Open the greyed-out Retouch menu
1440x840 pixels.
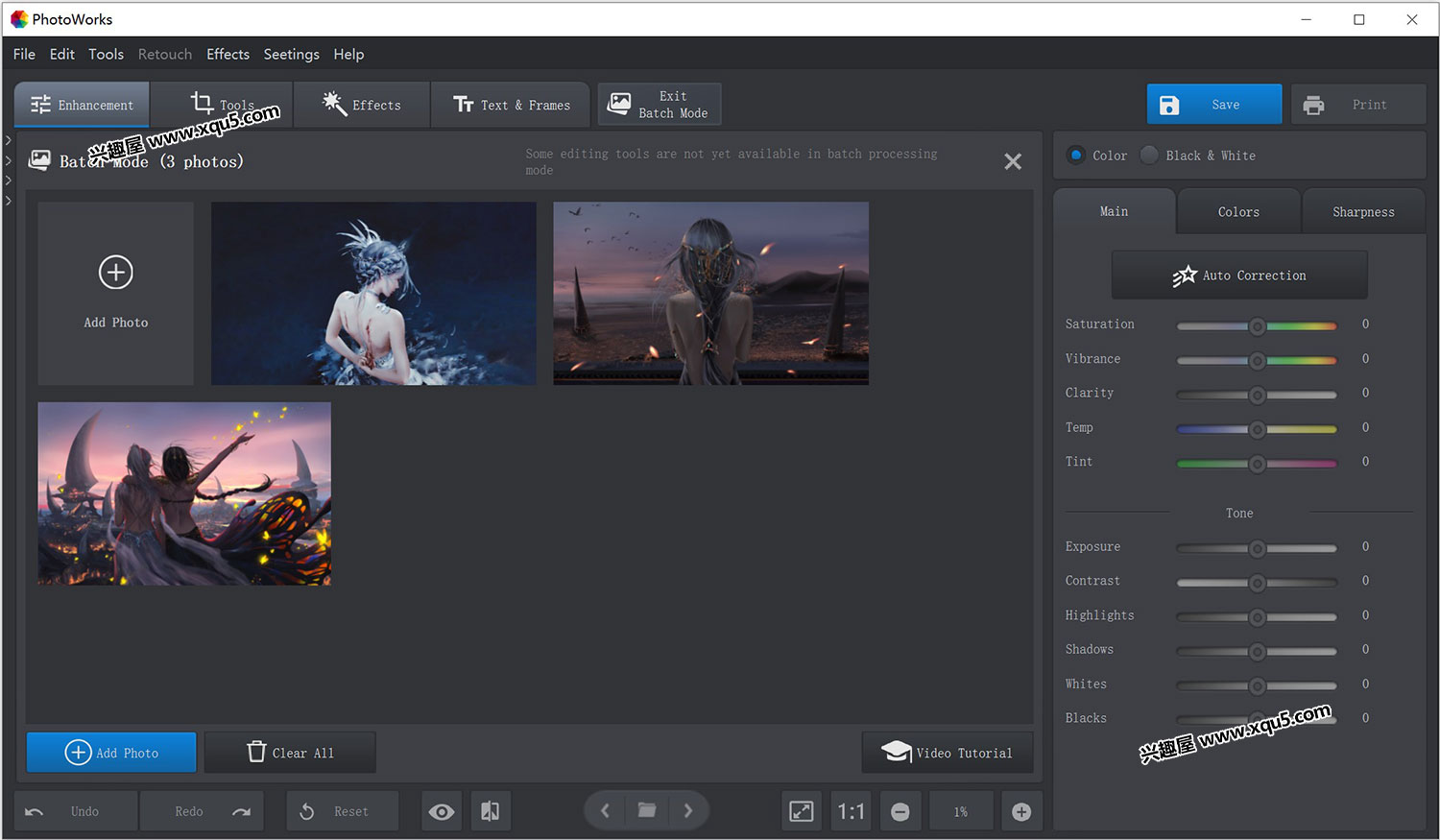tap(165, 54)
